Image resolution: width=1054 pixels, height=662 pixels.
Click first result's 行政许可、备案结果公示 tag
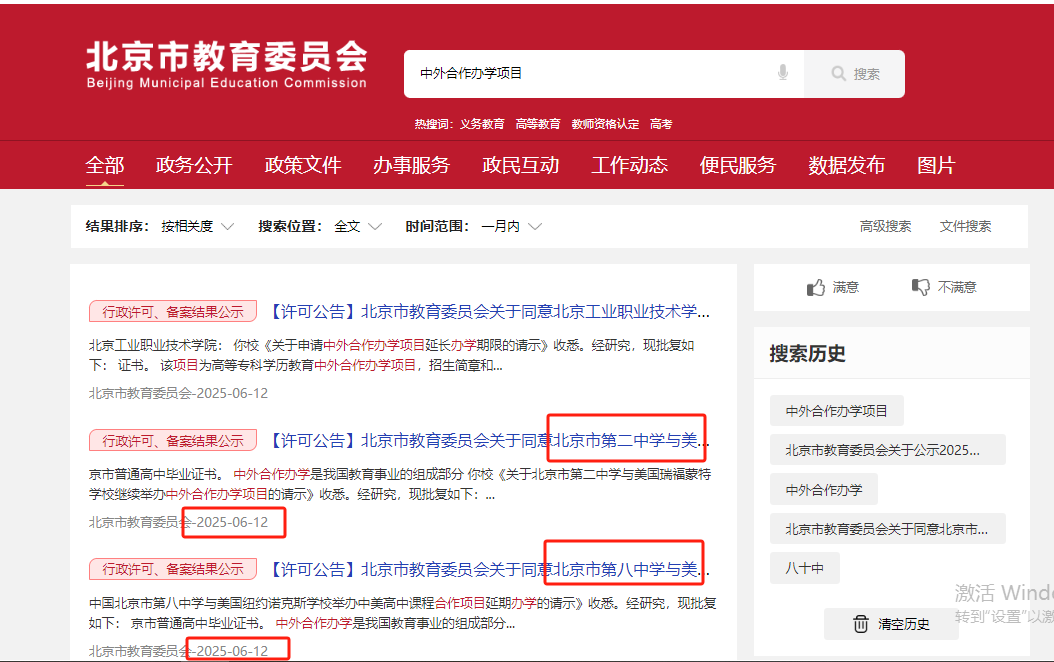(173, 312)
